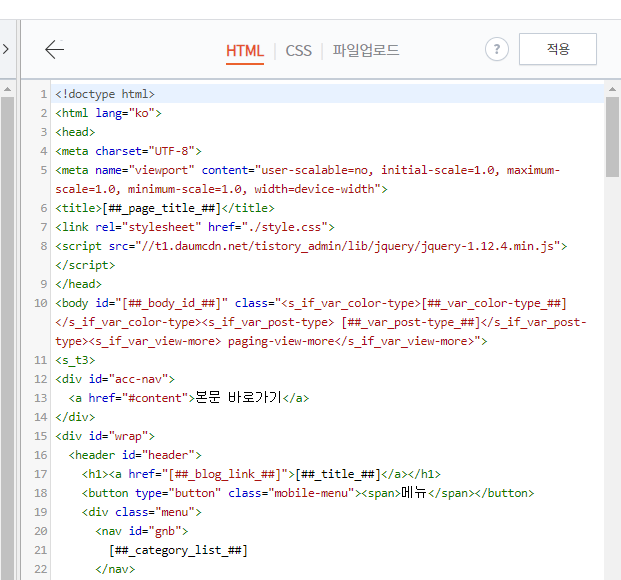This screenshot has height=580, width=621.
Task: Click line number 1 in gutter
Action: pyautogui.click(x=44, y=94)
